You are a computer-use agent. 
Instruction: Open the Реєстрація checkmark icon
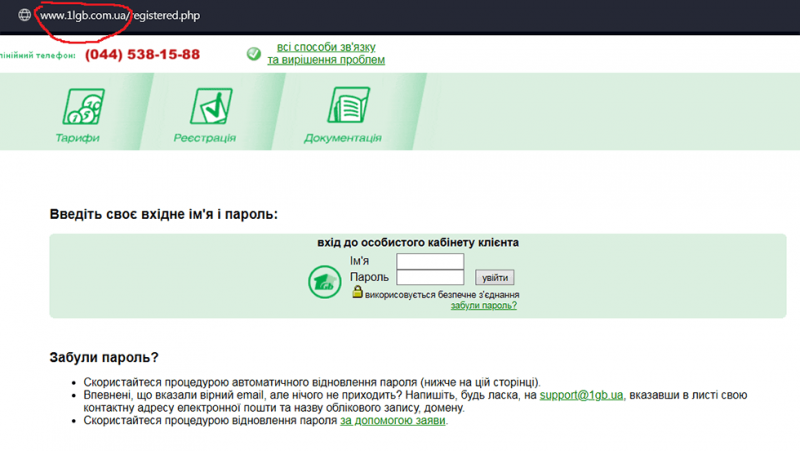(211, 106)
